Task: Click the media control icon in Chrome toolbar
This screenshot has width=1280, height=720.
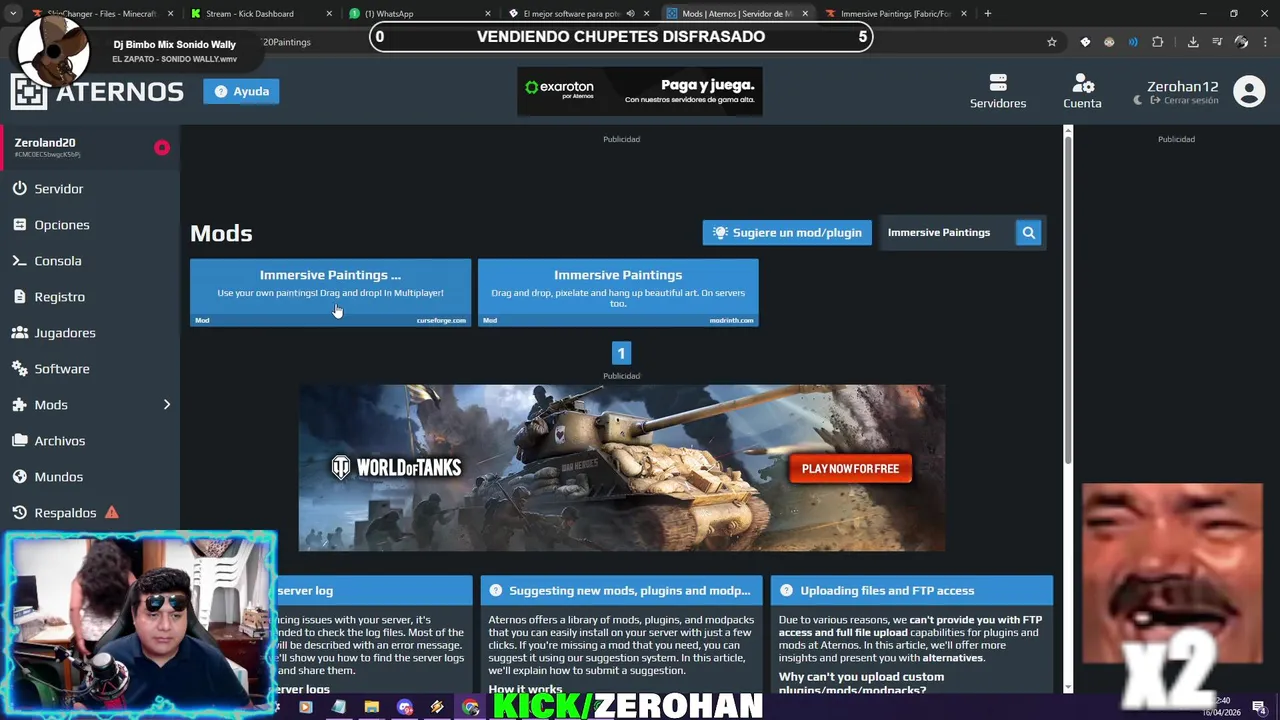Action: [x=1217, y=42]
